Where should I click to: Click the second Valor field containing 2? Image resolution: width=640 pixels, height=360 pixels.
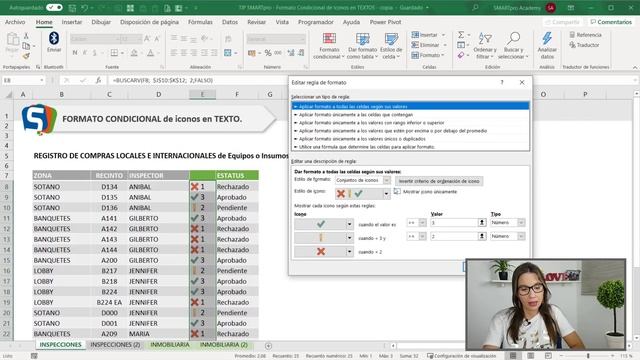tap(453, 236)
